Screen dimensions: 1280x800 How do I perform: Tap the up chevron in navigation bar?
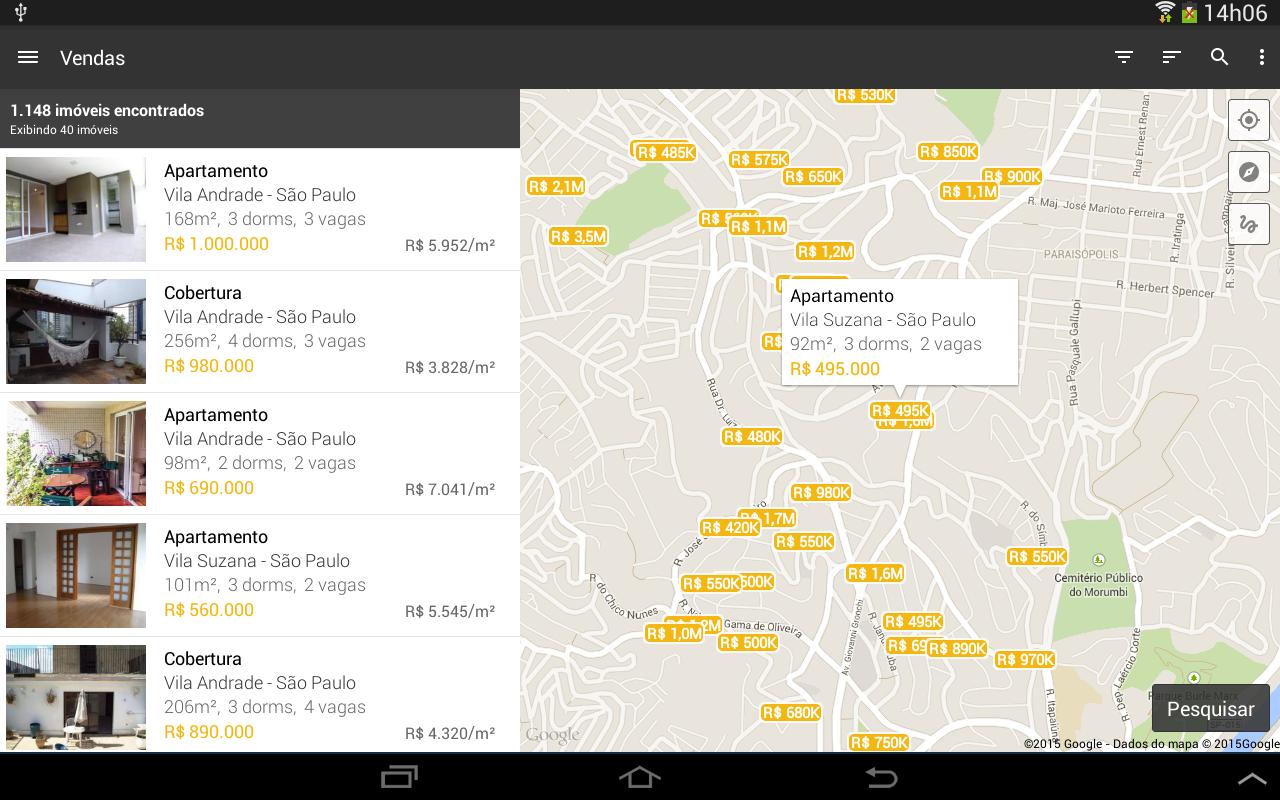(x=1251, y=778)
